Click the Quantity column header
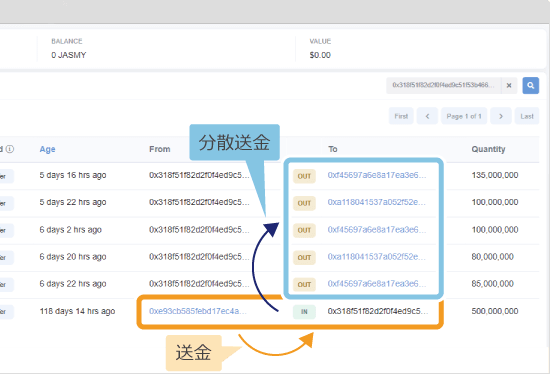The image size is (550, 374). point(488,149)
